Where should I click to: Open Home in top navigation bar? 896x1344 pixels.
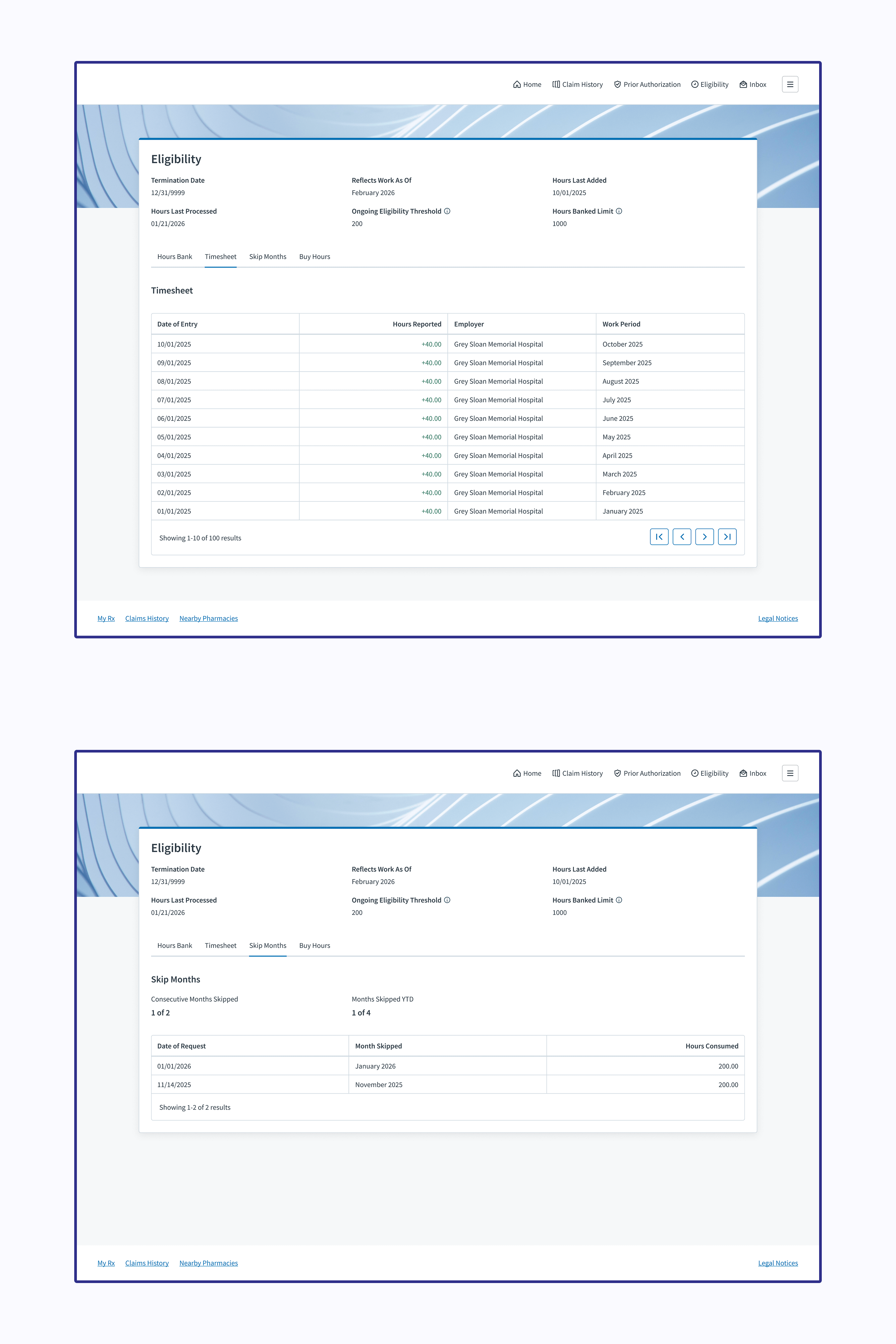coord(527,84)
